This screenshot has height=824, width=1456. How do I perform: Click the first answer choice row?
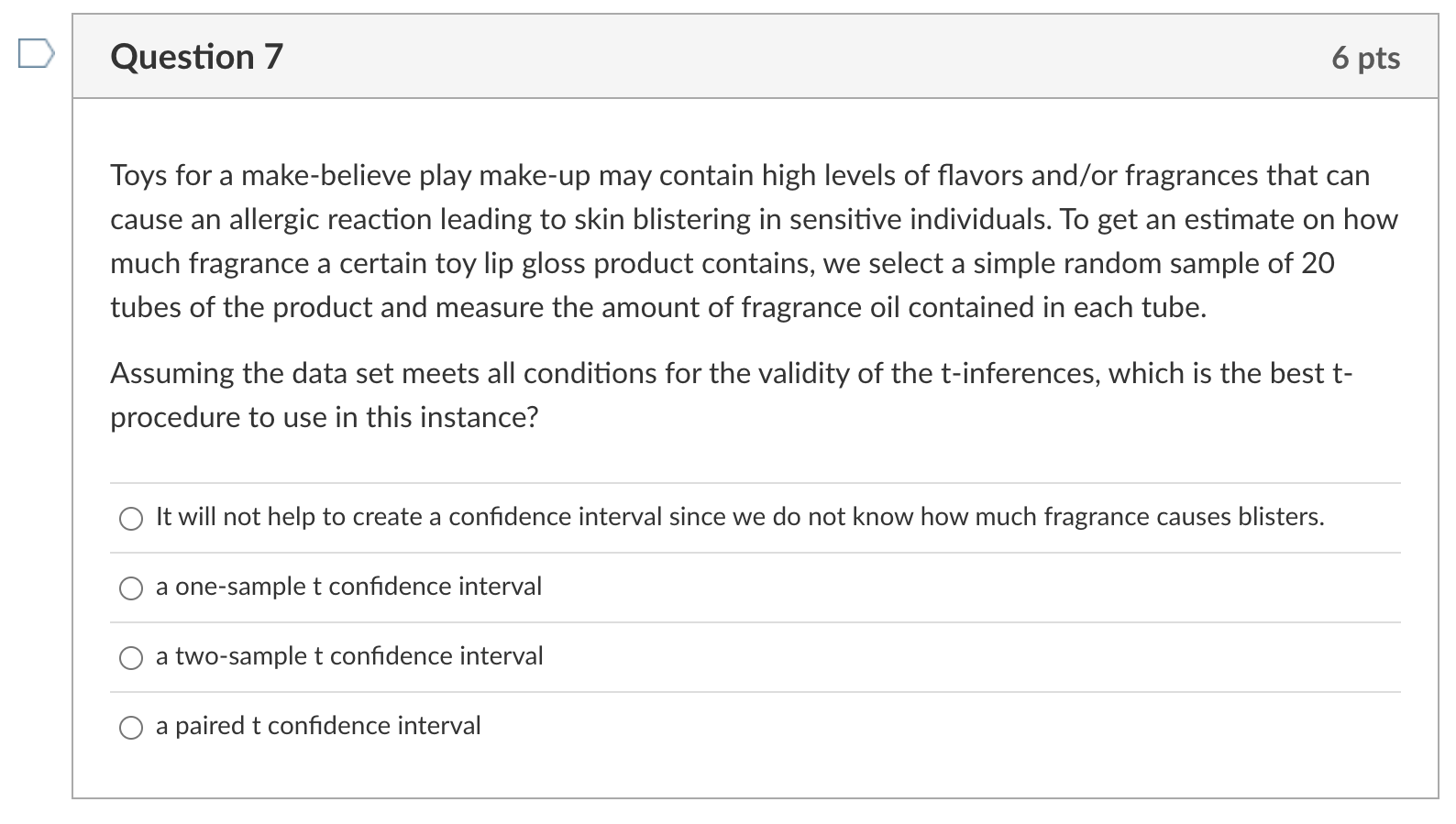(642, 517)
